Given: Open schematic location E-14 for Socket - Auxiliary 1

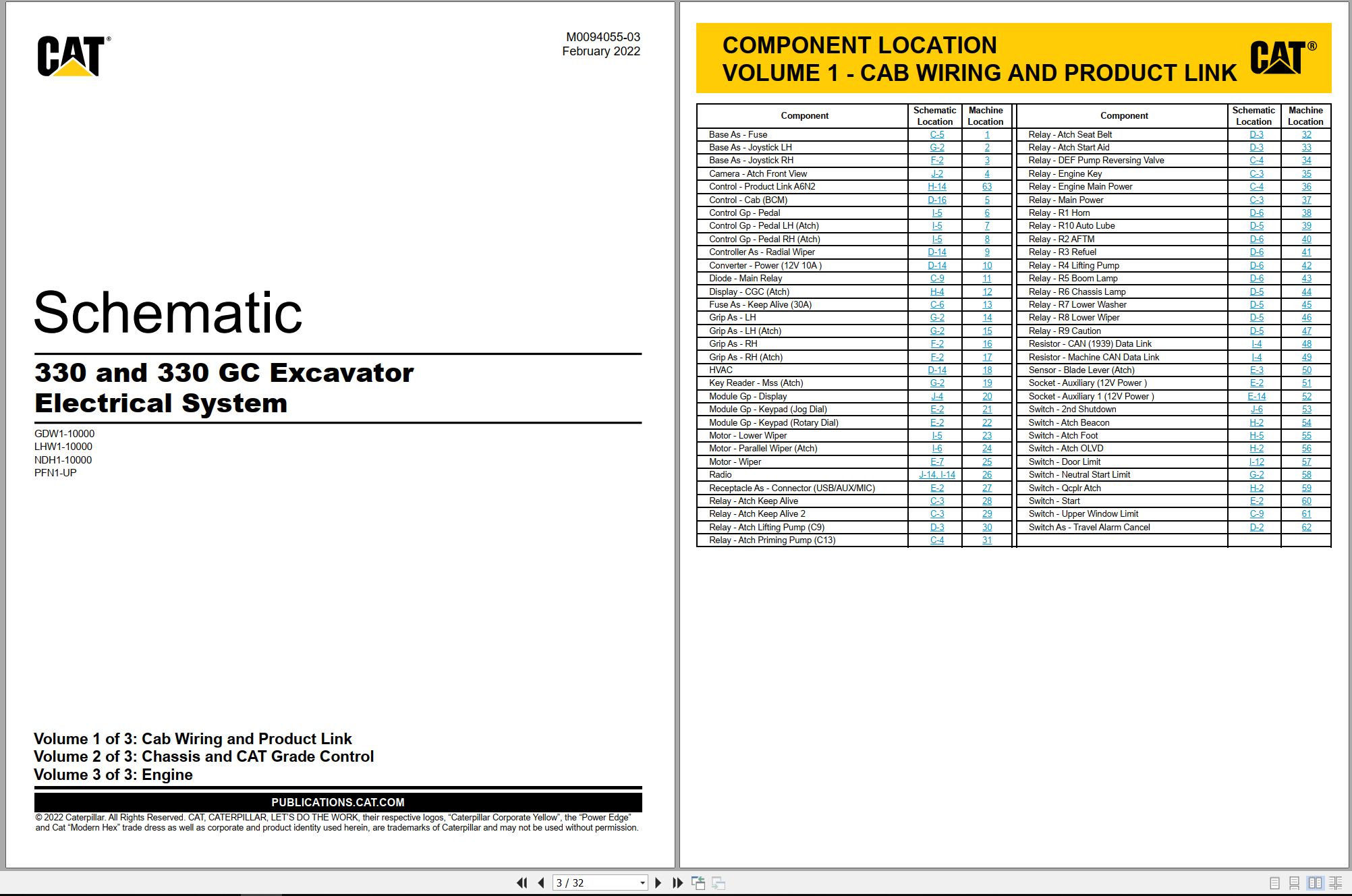Looking at the screenshot, I should point(1256,397).
